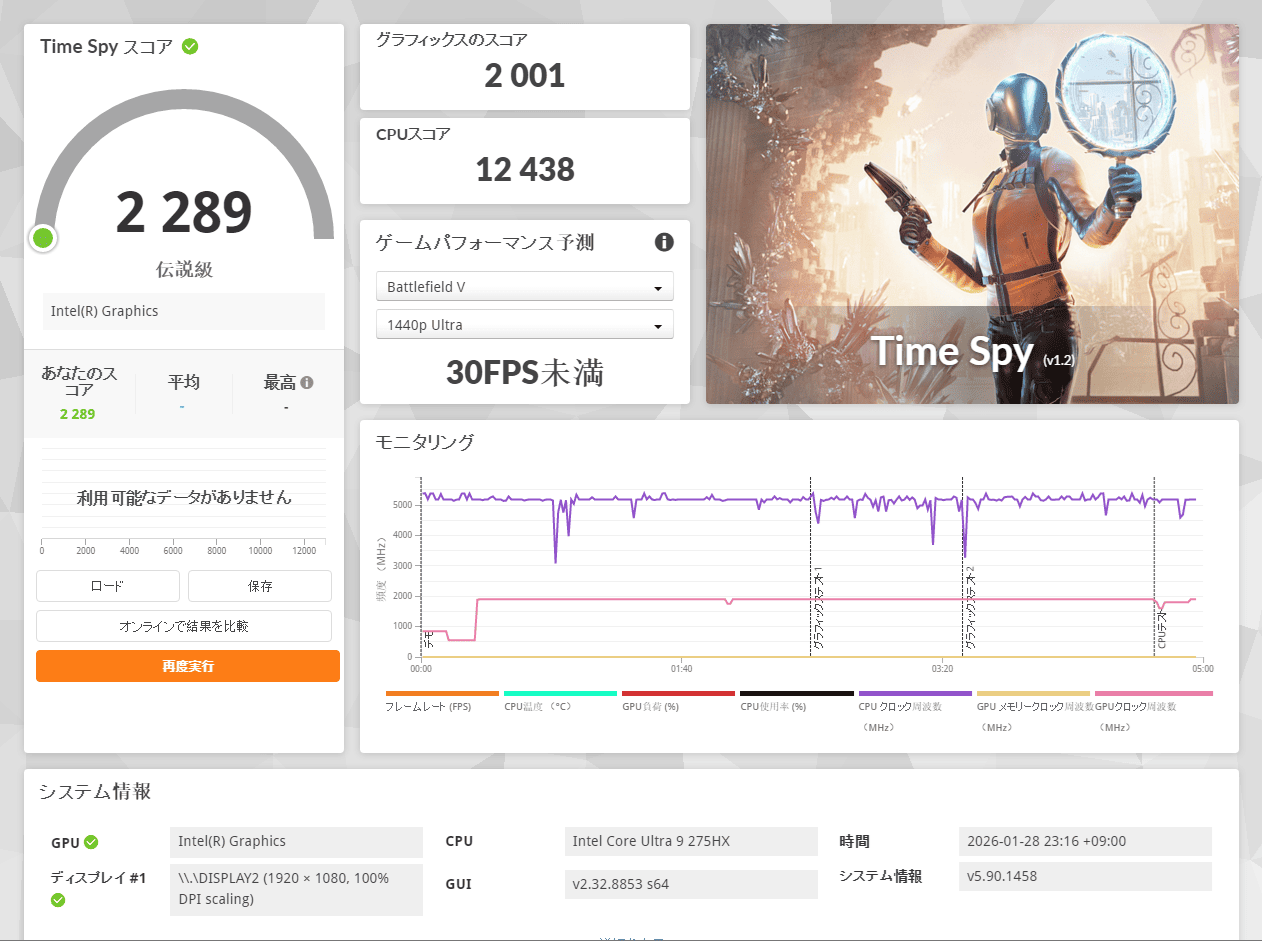
Task: Click the green check under ディスプレイ #1
Action: (x=58, y=900)
